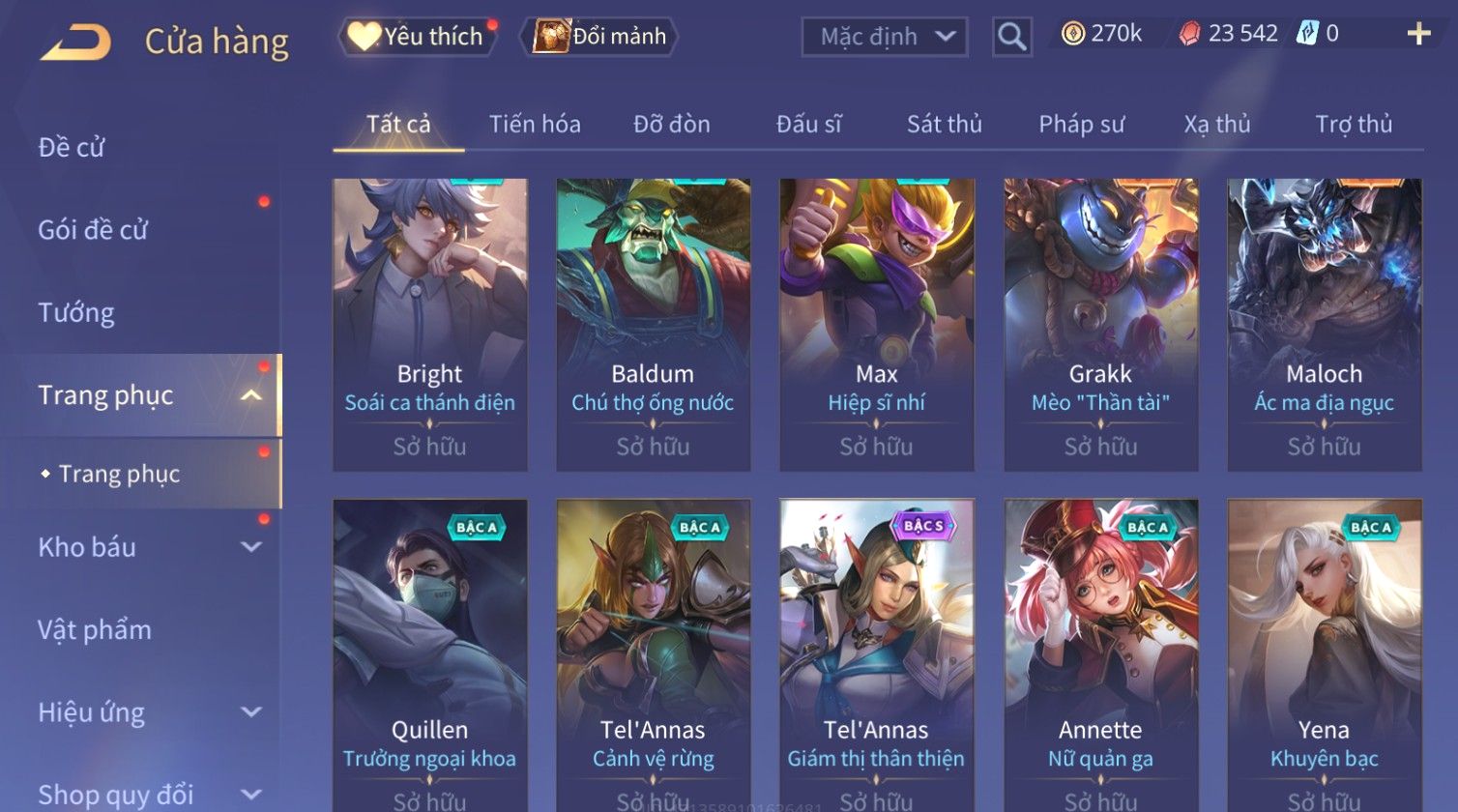Switch to the Sát thủ tab
The height and width of the screenshot is (812, 1458).
pyautogui.click(x=944, y=124)
